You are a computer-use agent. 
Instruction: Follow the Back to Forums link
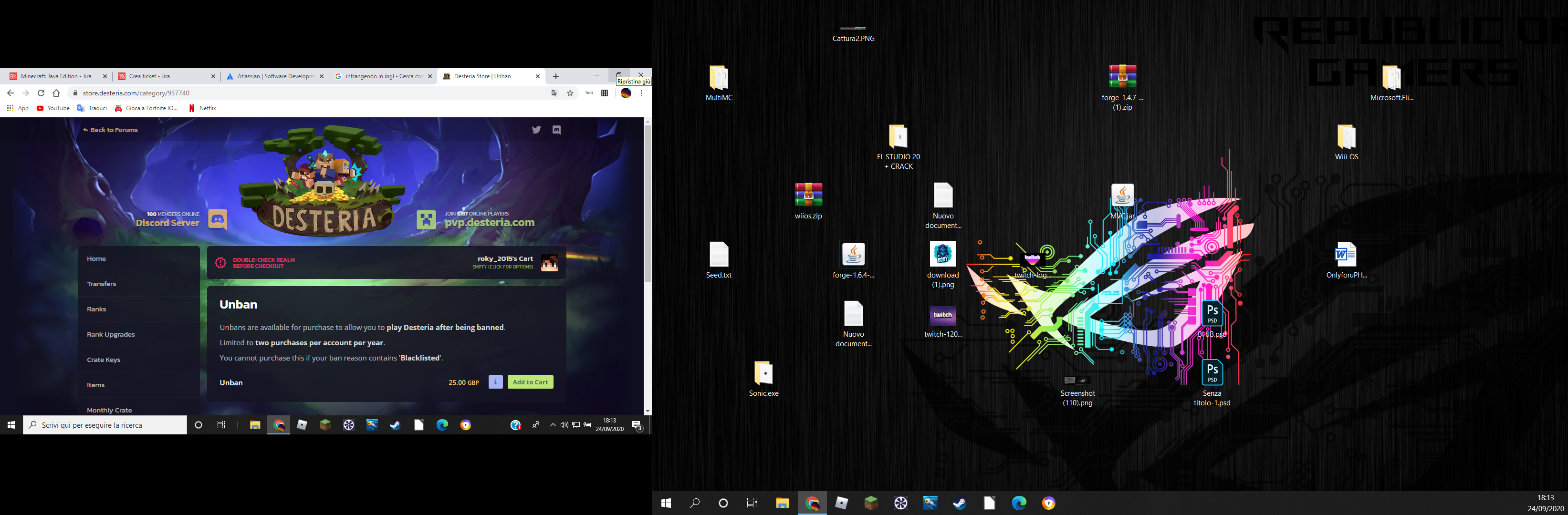(x=111, y=130)
